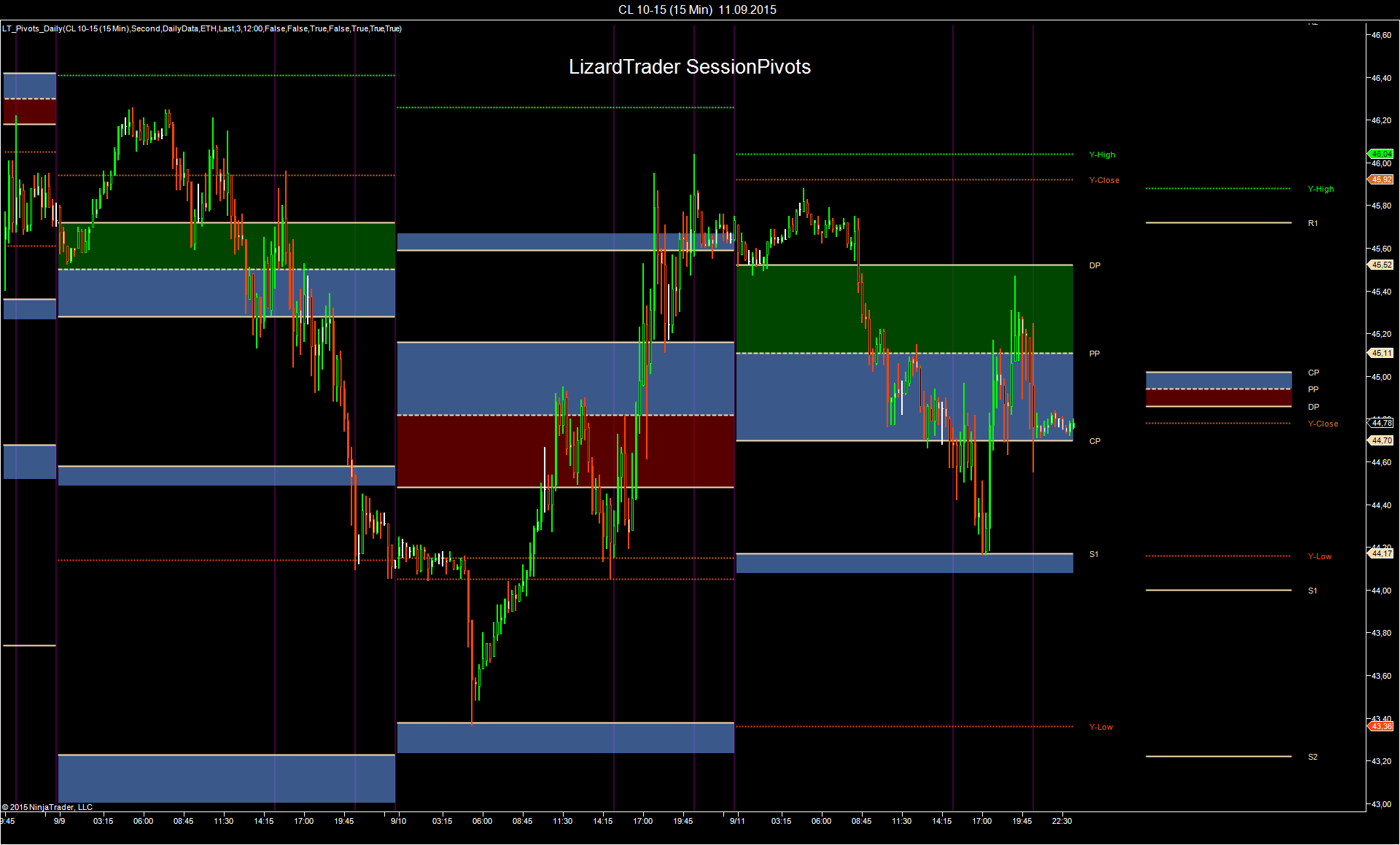Viewport: 1400px width, 845px height.
Task: Click the R1 label on right
Action: tap(1312, 223)
